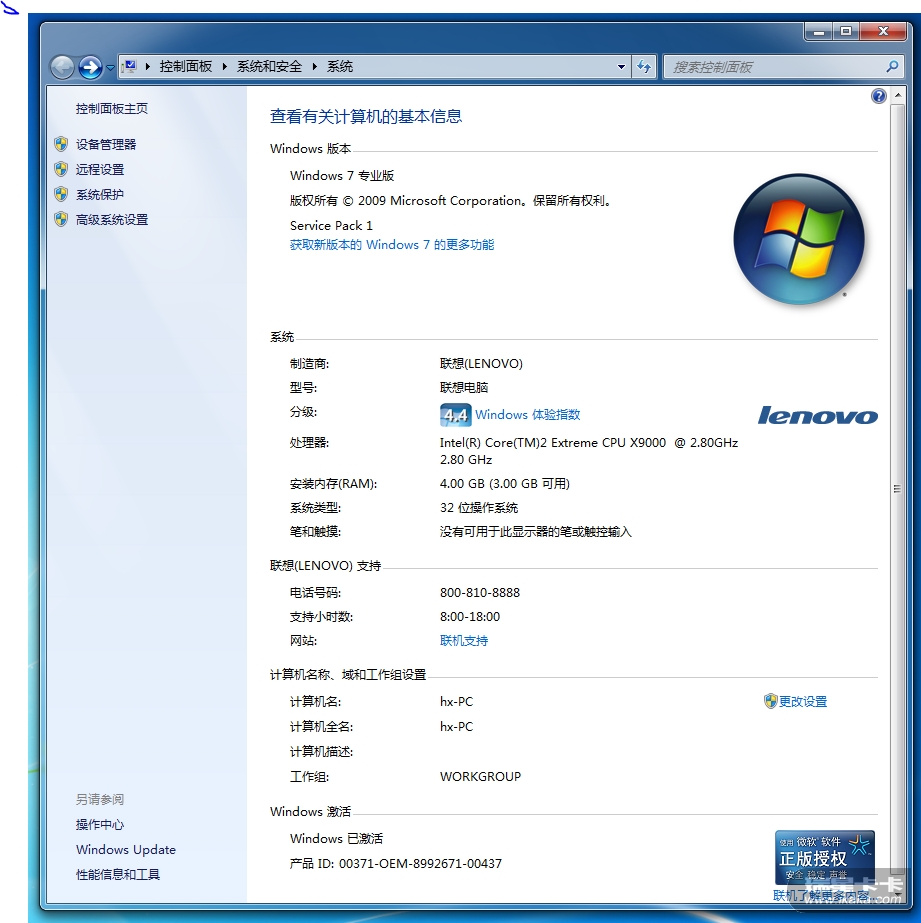Select the 系统 breadcrumb segment

(340, 67)
